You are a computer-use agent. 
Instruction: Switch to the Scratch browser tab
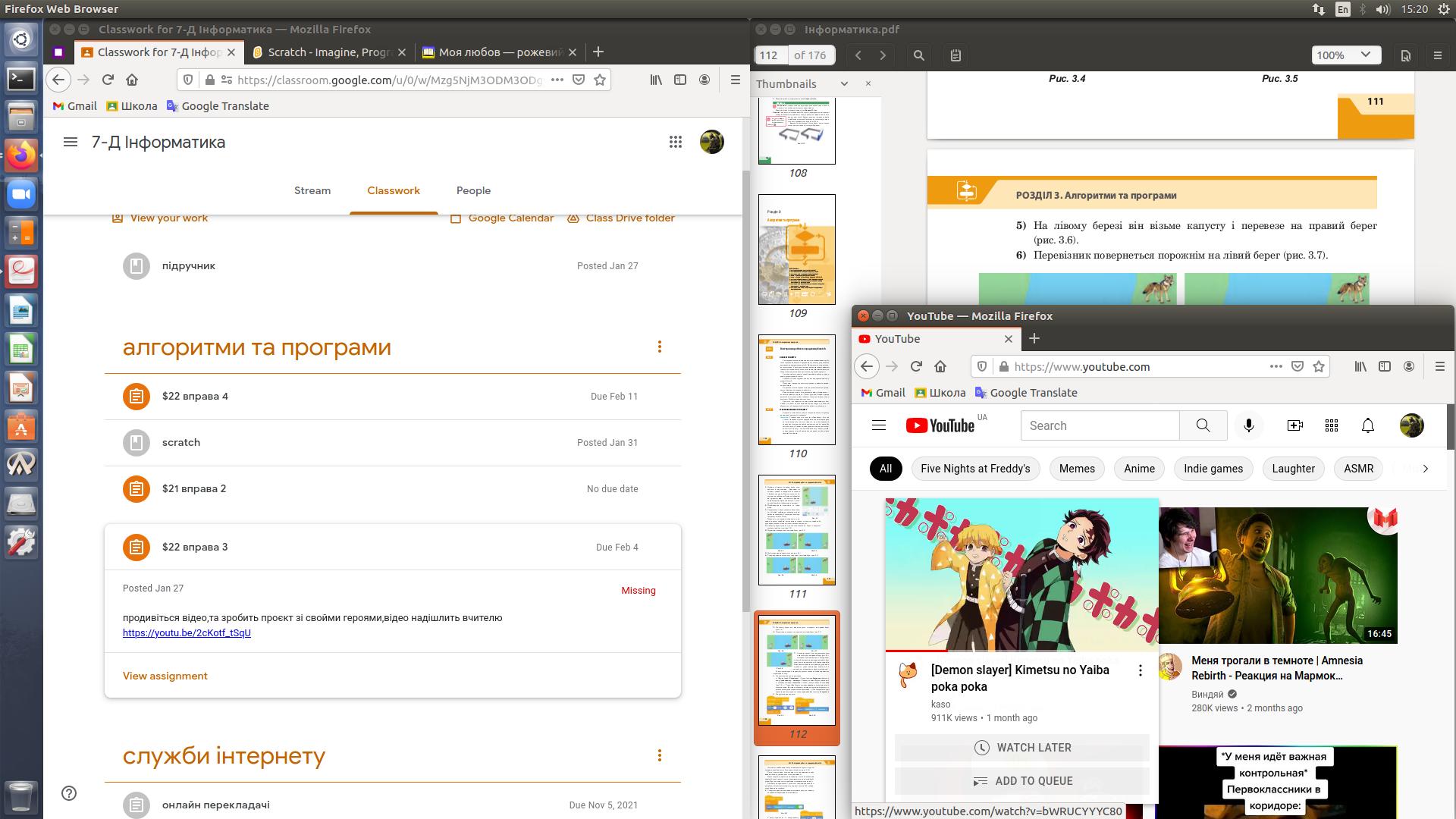[328, 52]
